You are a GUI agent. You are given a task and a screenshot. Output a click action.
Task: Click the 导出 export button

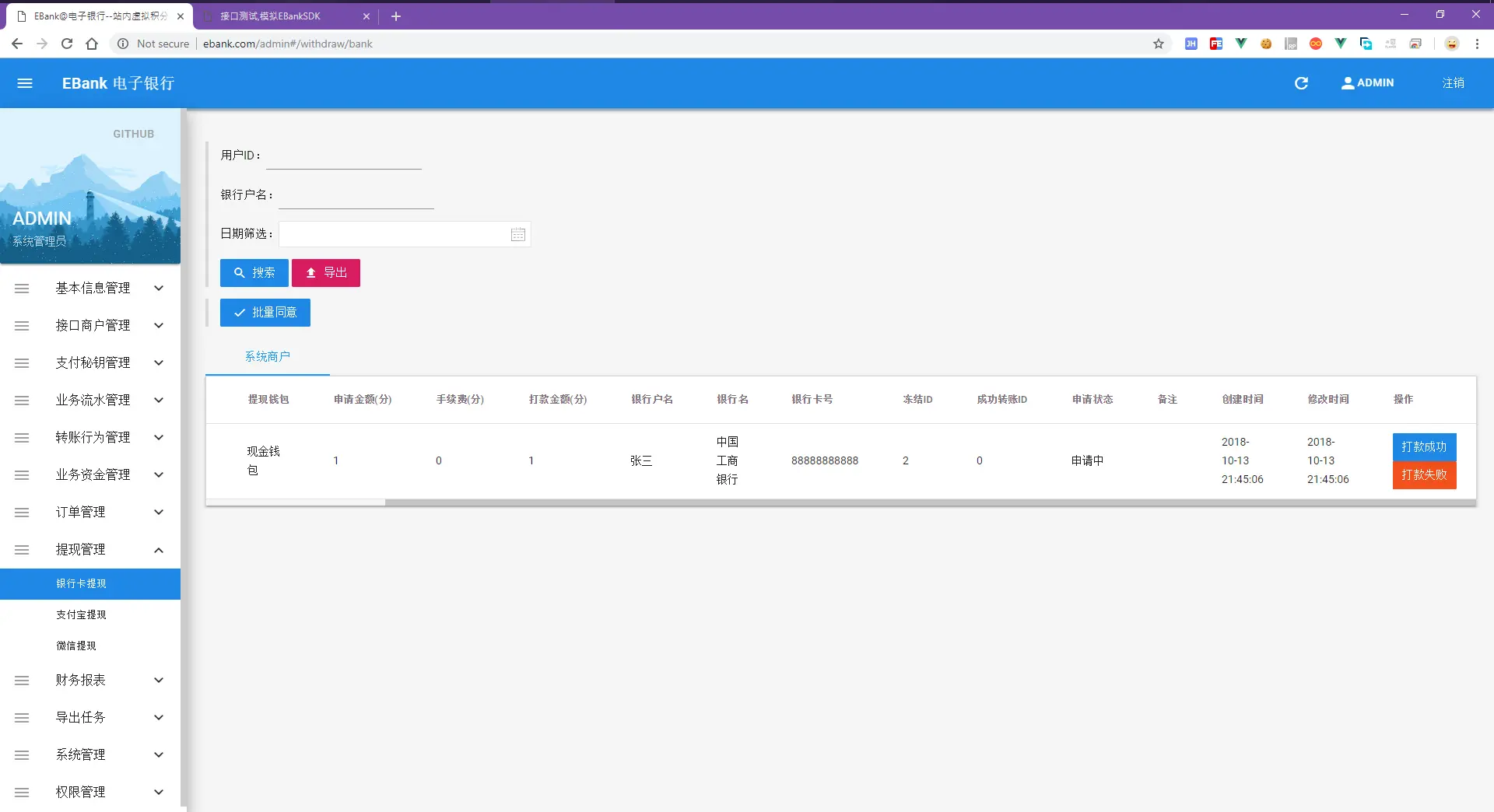(326, 273)
